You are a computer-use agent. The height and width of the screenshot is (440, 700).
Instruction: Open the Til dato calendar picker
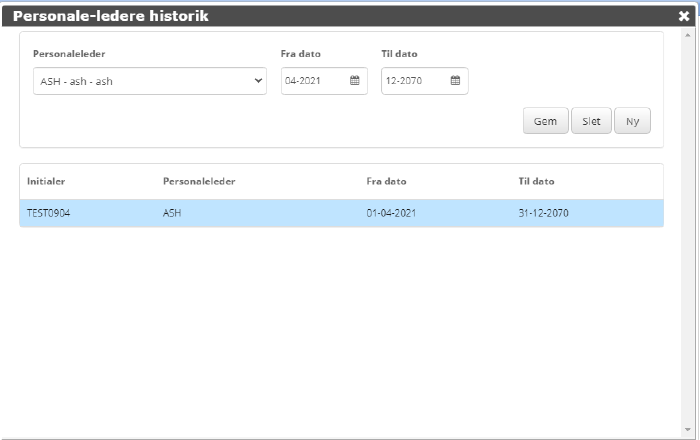(455, 81)
